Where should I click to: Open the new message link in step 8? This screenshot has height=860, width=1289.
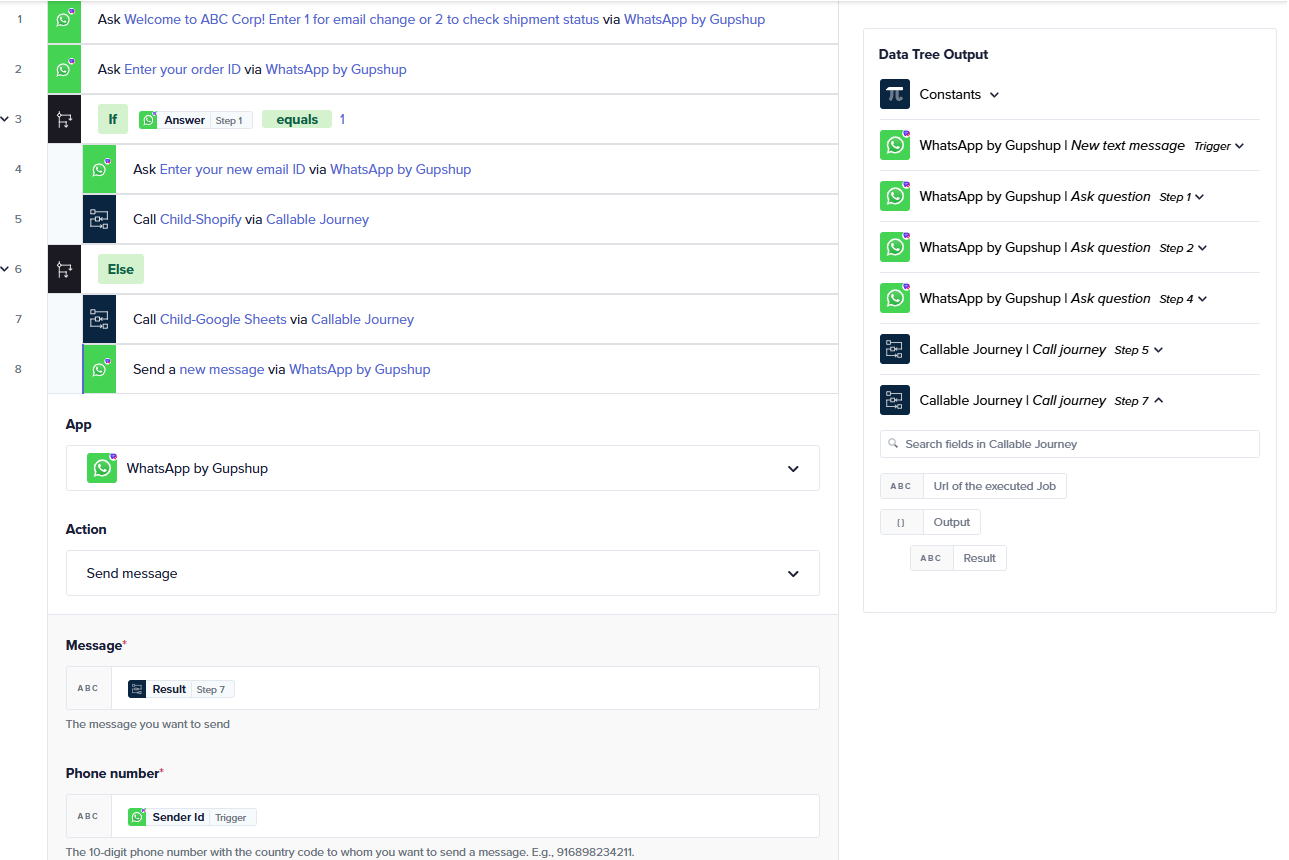click(222, 369)
